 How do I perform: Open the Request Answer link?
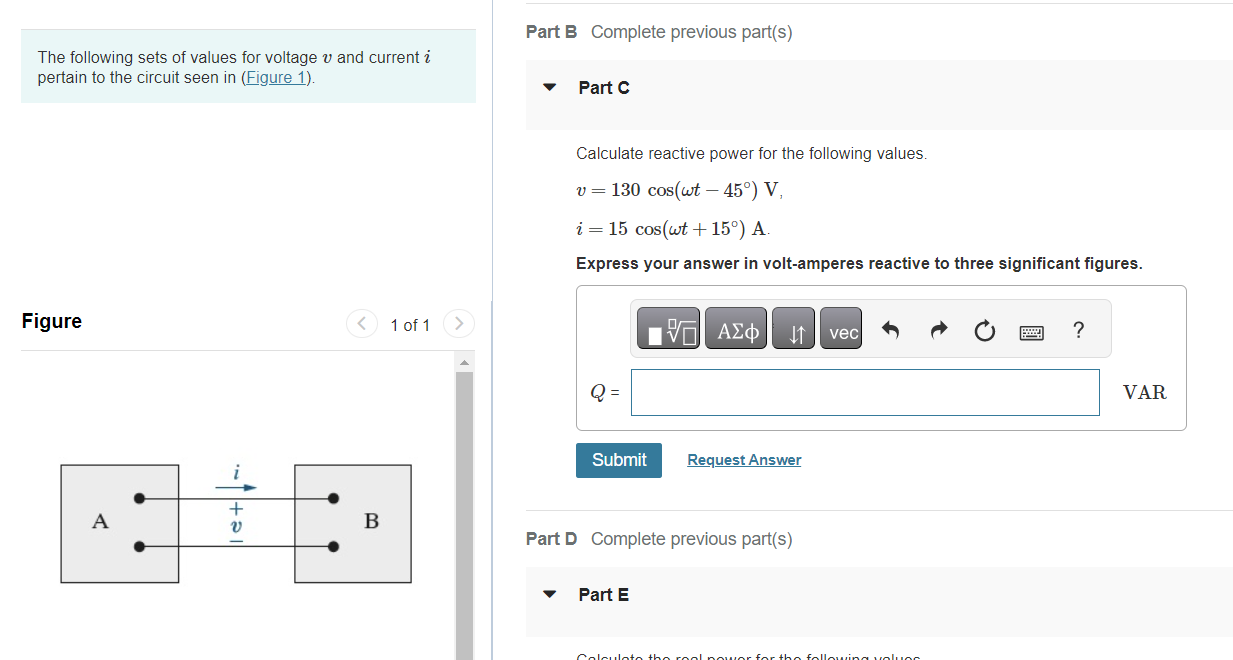743,459
